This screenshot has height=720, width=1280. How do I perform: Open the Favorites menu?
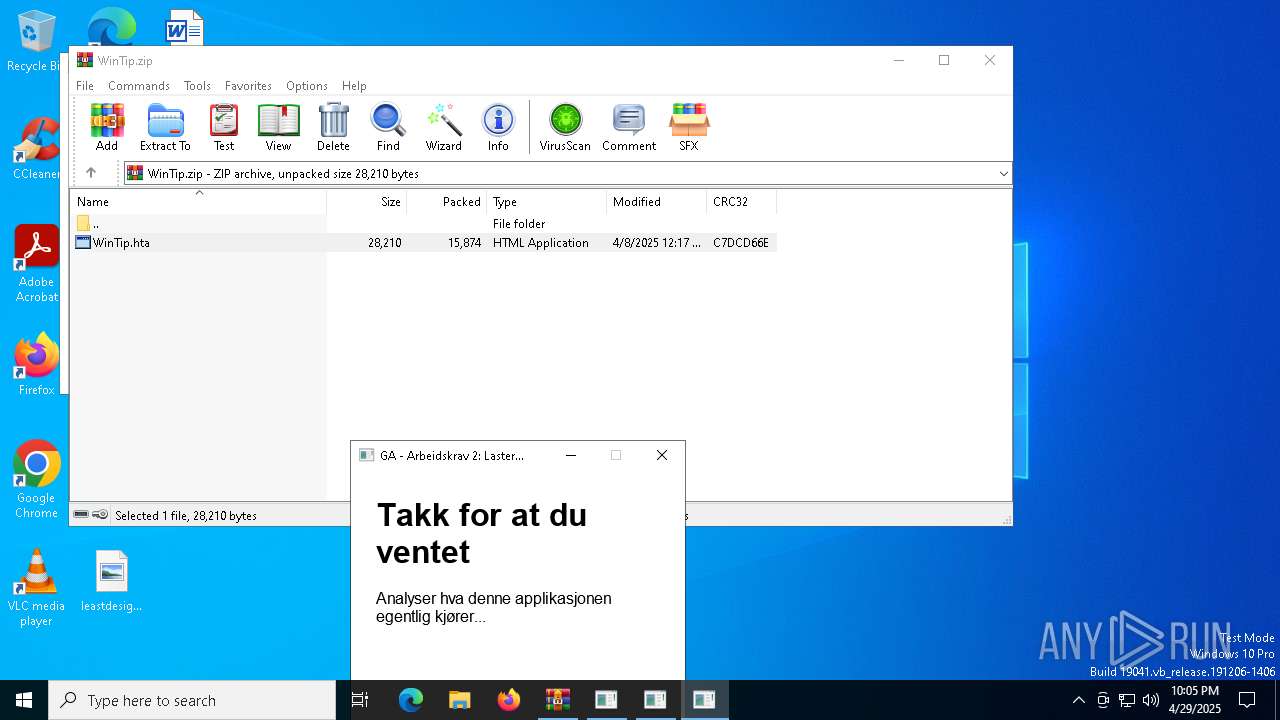point(248,86)
